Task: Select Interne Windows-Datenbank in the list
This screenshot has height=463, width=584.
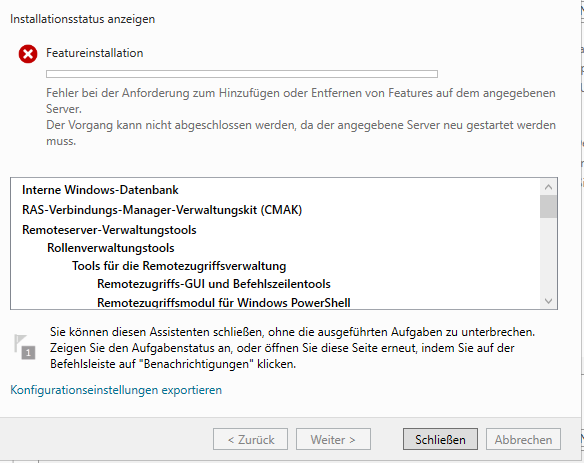Action: click(x=100, y=190)
